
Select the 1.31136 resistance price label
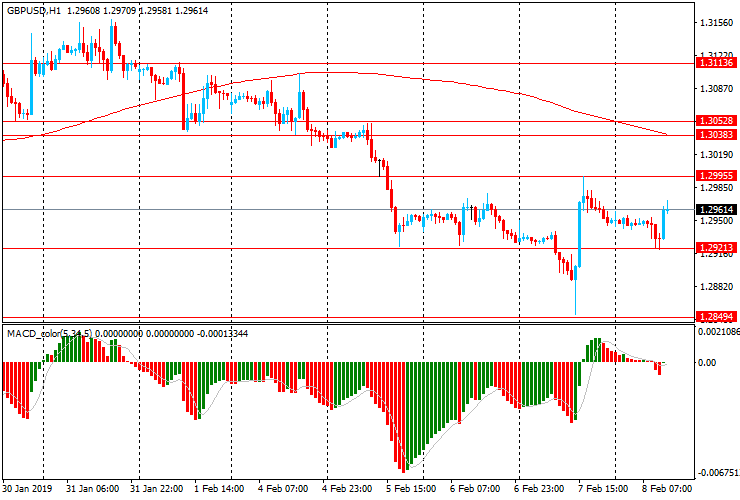(x=716, y=63)
